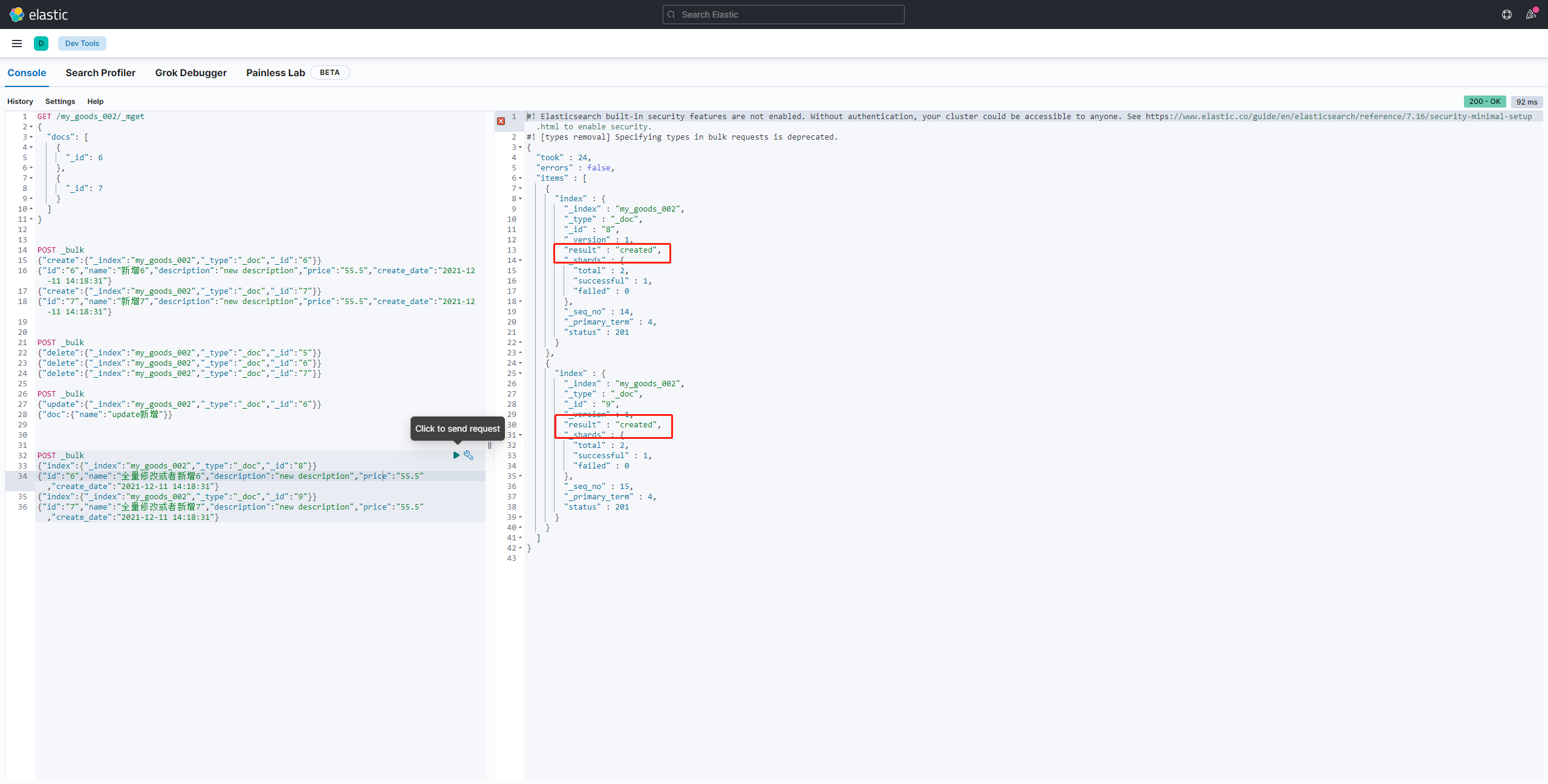Click the Elastic logo in top-left
1548x784 pixels.
click(x=38, y=14)
